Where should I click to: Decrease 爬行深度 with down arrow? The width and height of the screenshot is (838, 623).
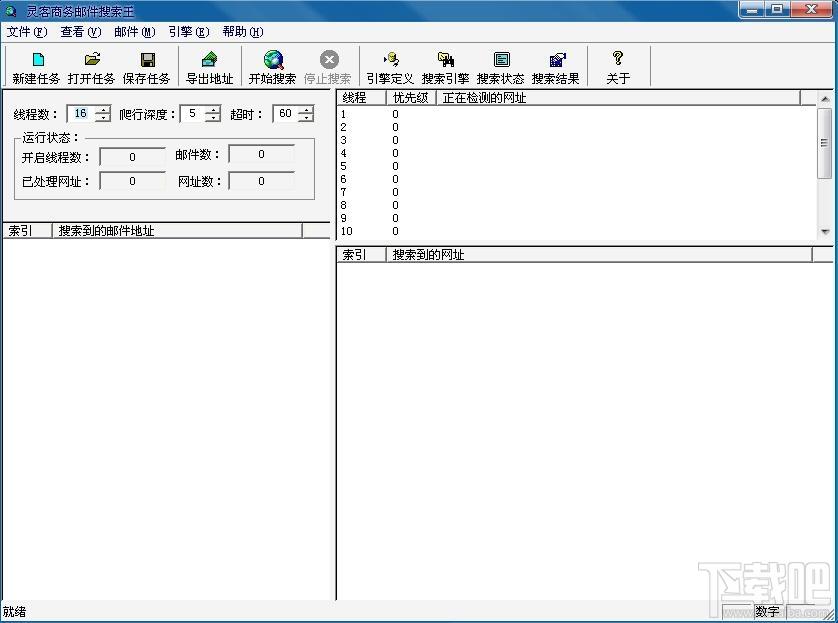213,118
